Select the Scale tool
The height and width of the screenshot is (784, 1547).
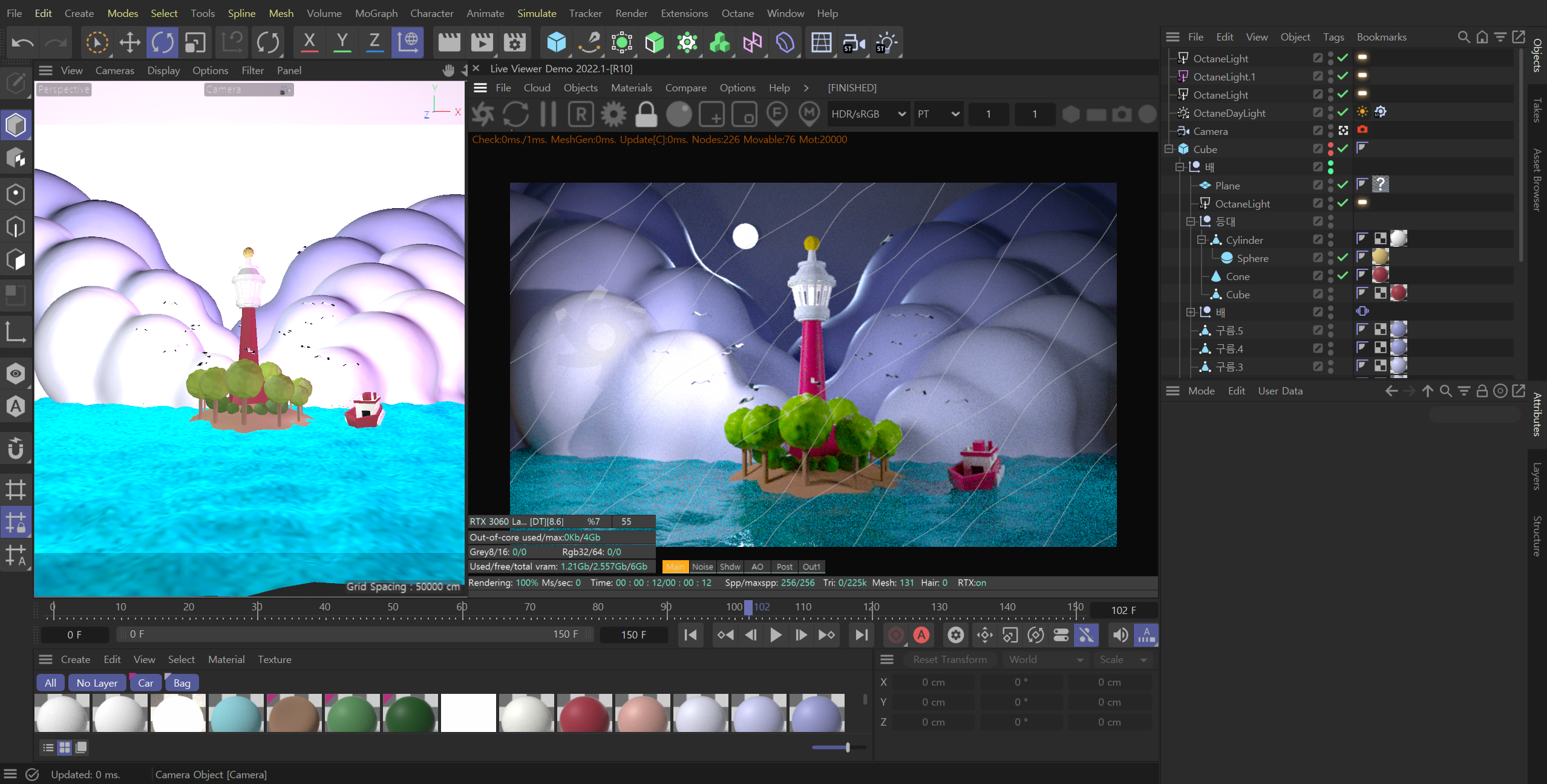[x=195, y=42]
